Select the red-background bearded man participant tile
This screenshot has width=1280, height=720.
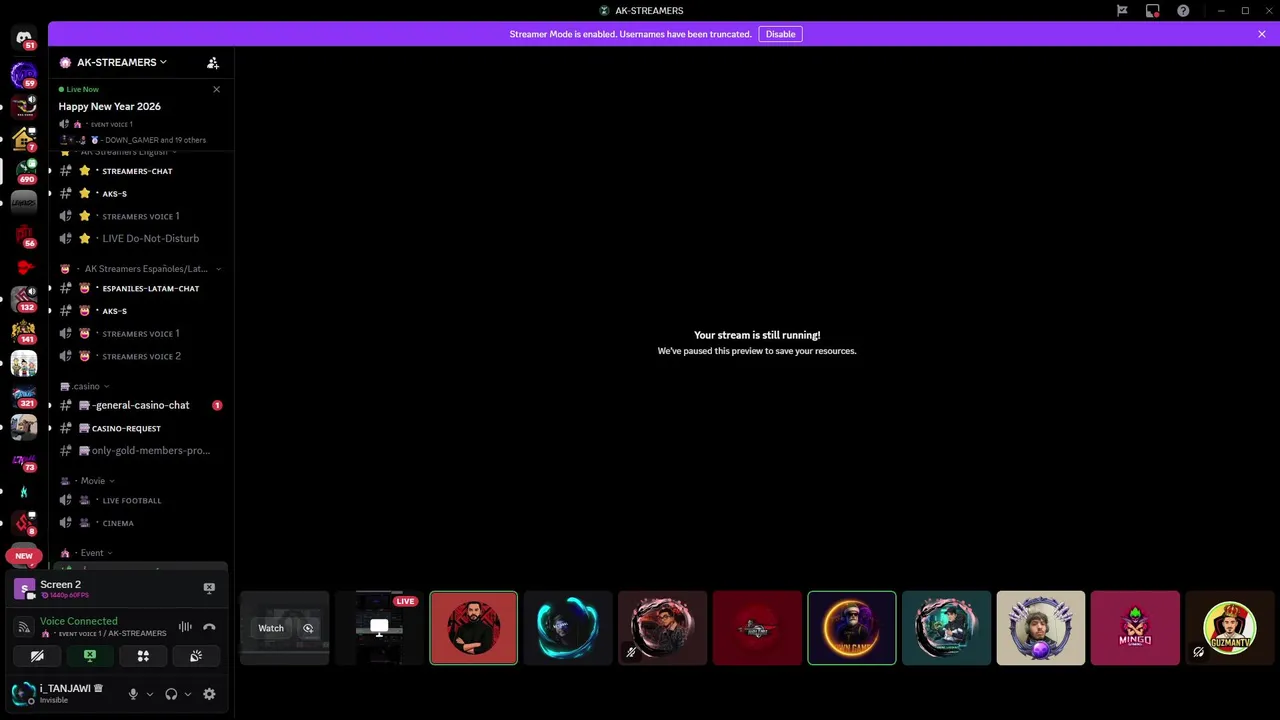coord(474,628)
